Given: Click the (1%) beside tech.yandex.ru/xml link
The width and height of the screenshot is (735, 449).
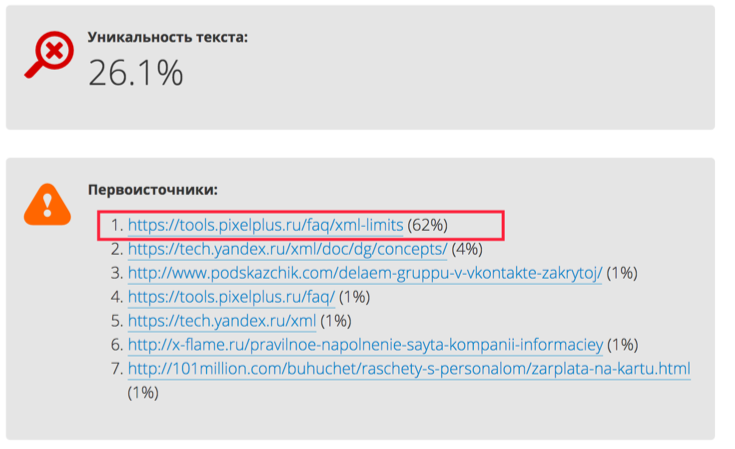Looking at the screenshot, I should [x=336, y=321].
